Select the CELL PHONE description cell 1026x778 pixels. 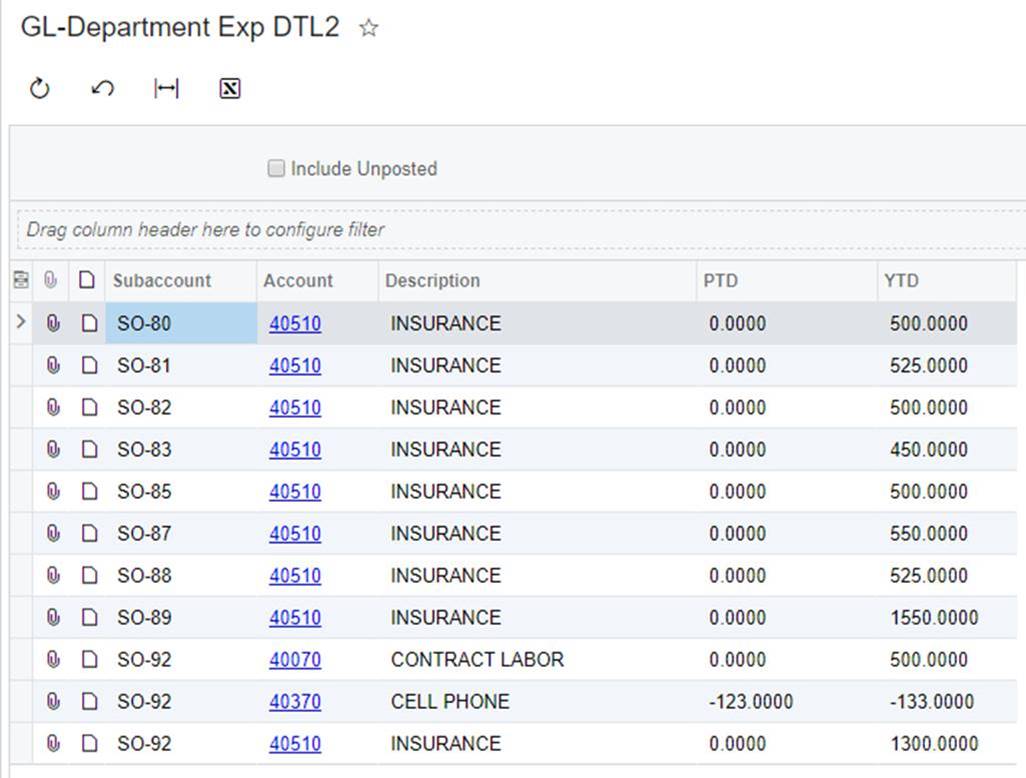537,701
